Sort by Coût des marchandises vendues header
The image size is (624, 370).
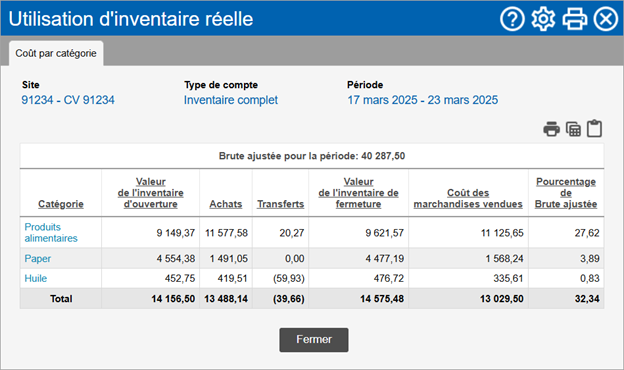pos(468,199)
